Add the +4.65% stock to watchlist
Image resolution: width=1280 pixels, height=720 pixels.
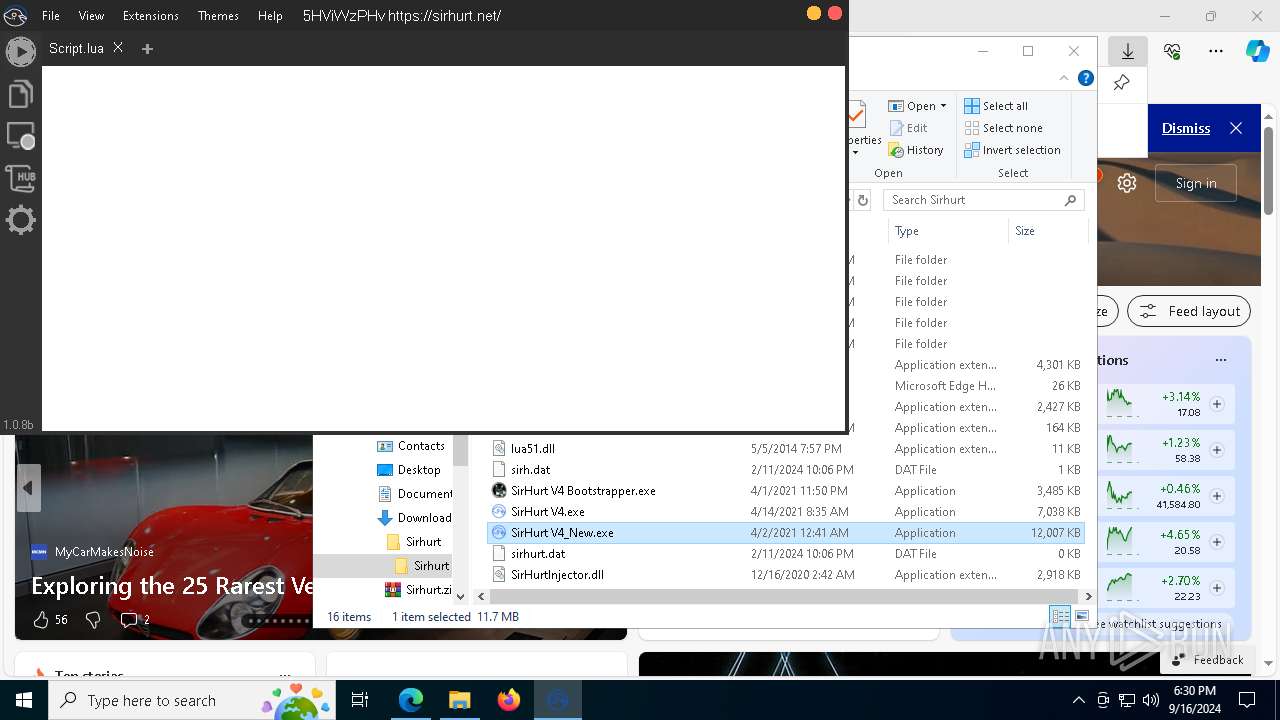click(1217, 542)
